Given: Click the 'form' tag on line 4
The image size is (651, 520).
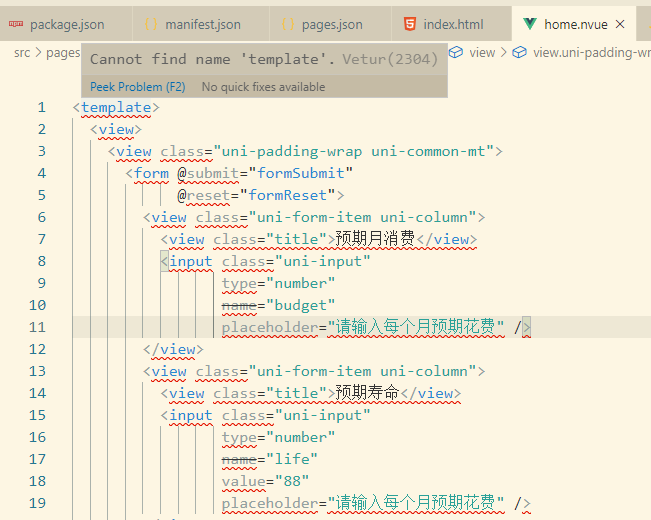Looking at the screenshot, I should [x=152, y=173].
